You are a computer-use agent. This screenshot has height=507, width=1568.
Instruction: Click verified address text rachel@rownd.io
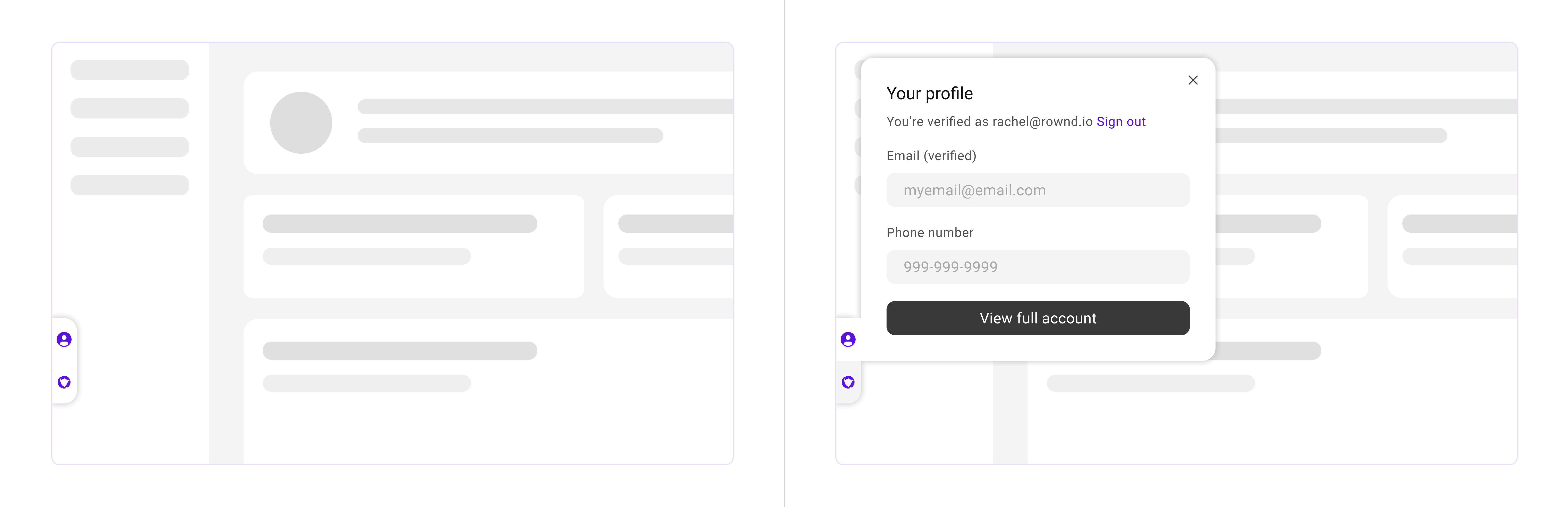tap(1043, 122)
